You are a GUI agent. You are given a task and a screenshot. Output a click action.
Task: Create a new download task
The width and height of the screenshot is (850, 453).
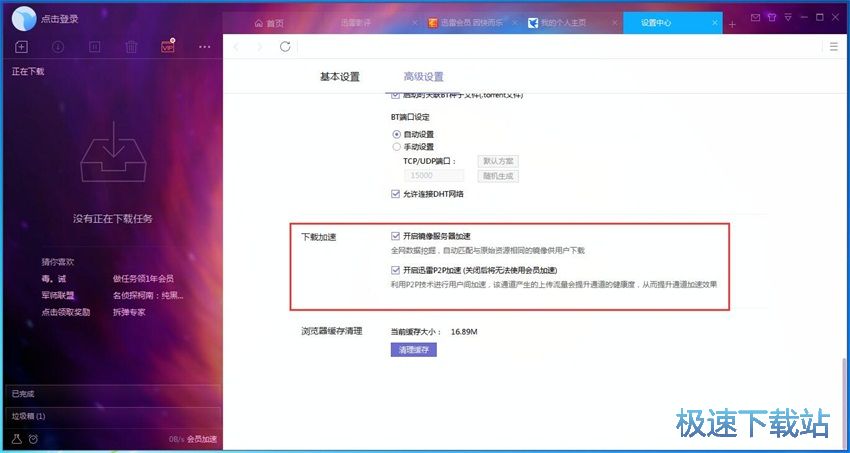21,47
